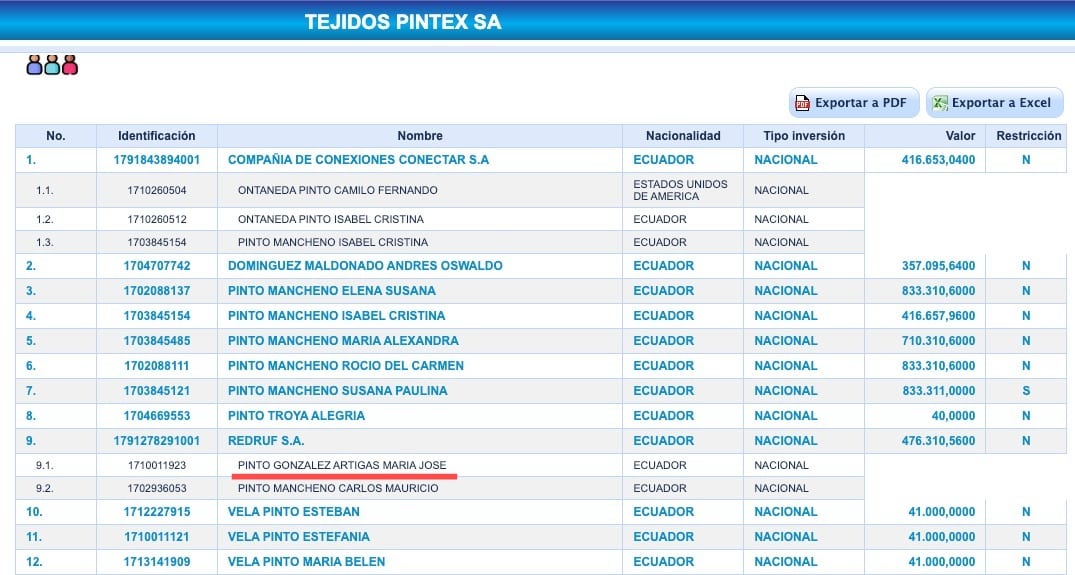The image size is (1075, 575).
Task: Click identification 1703845121
Action: tap(157, 391)
